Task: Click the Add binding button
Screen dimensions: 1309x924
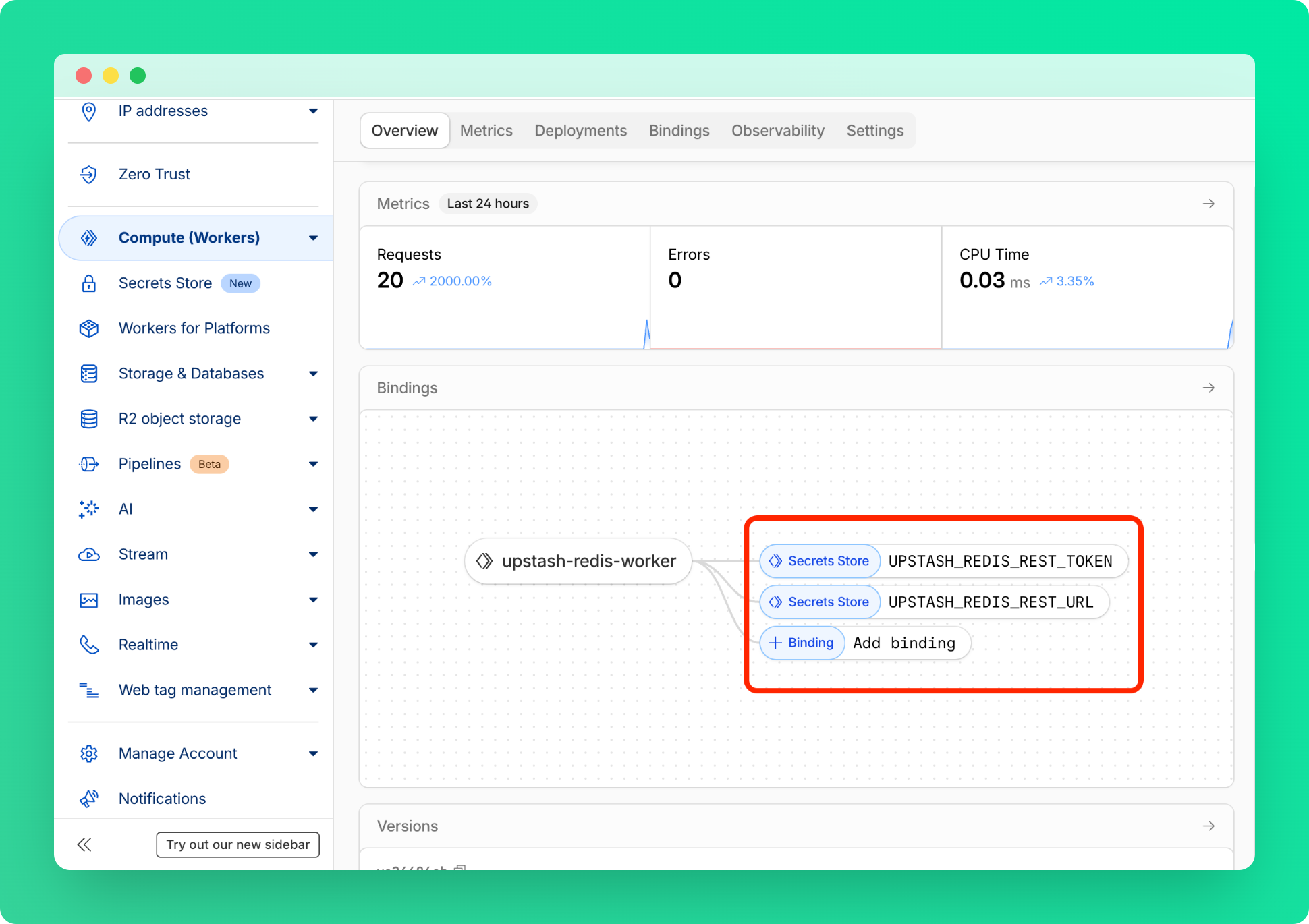Action: 866,643
